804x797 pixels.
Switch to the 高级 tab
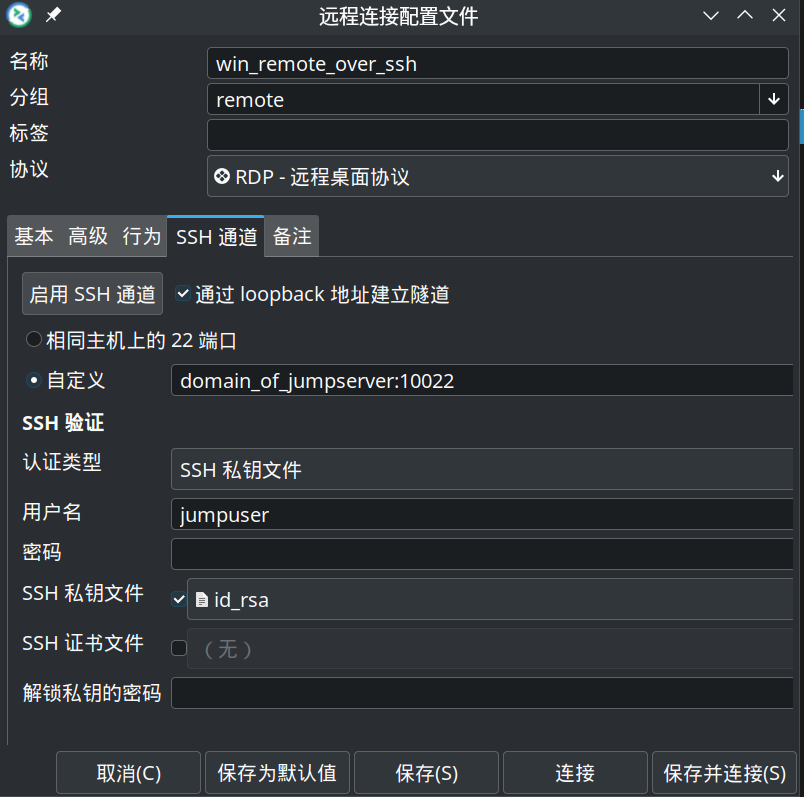pyautogui.click(x=88, y=237)
